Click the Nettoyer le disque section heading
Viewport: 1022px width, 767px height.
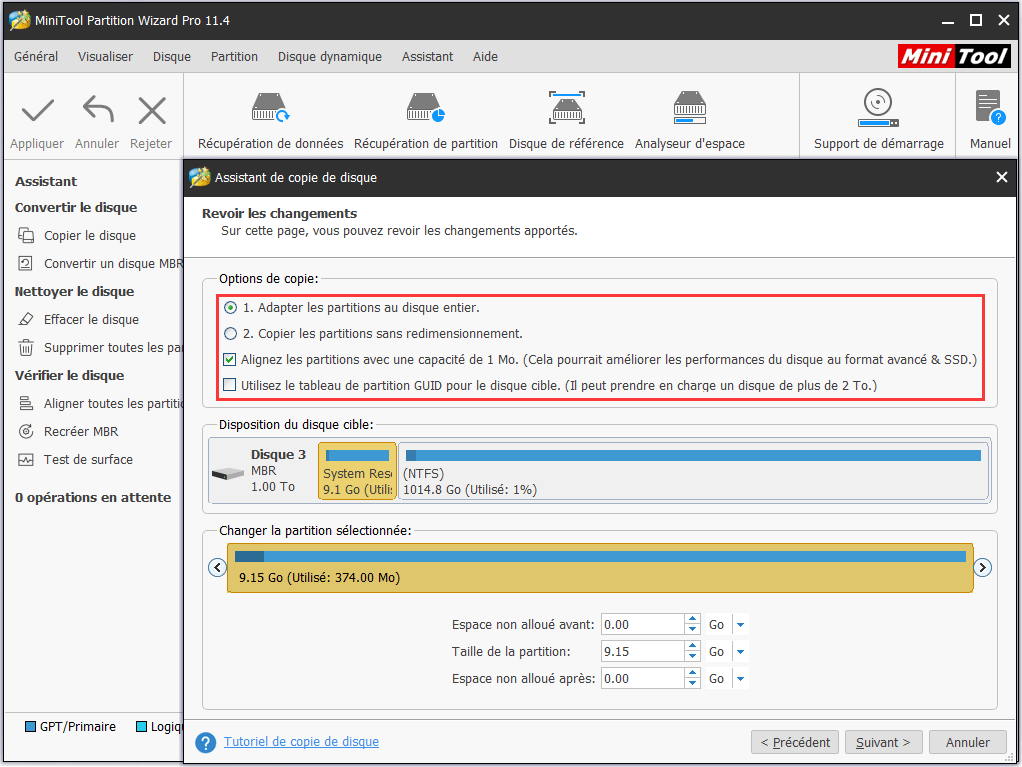(x=74, y=291)
